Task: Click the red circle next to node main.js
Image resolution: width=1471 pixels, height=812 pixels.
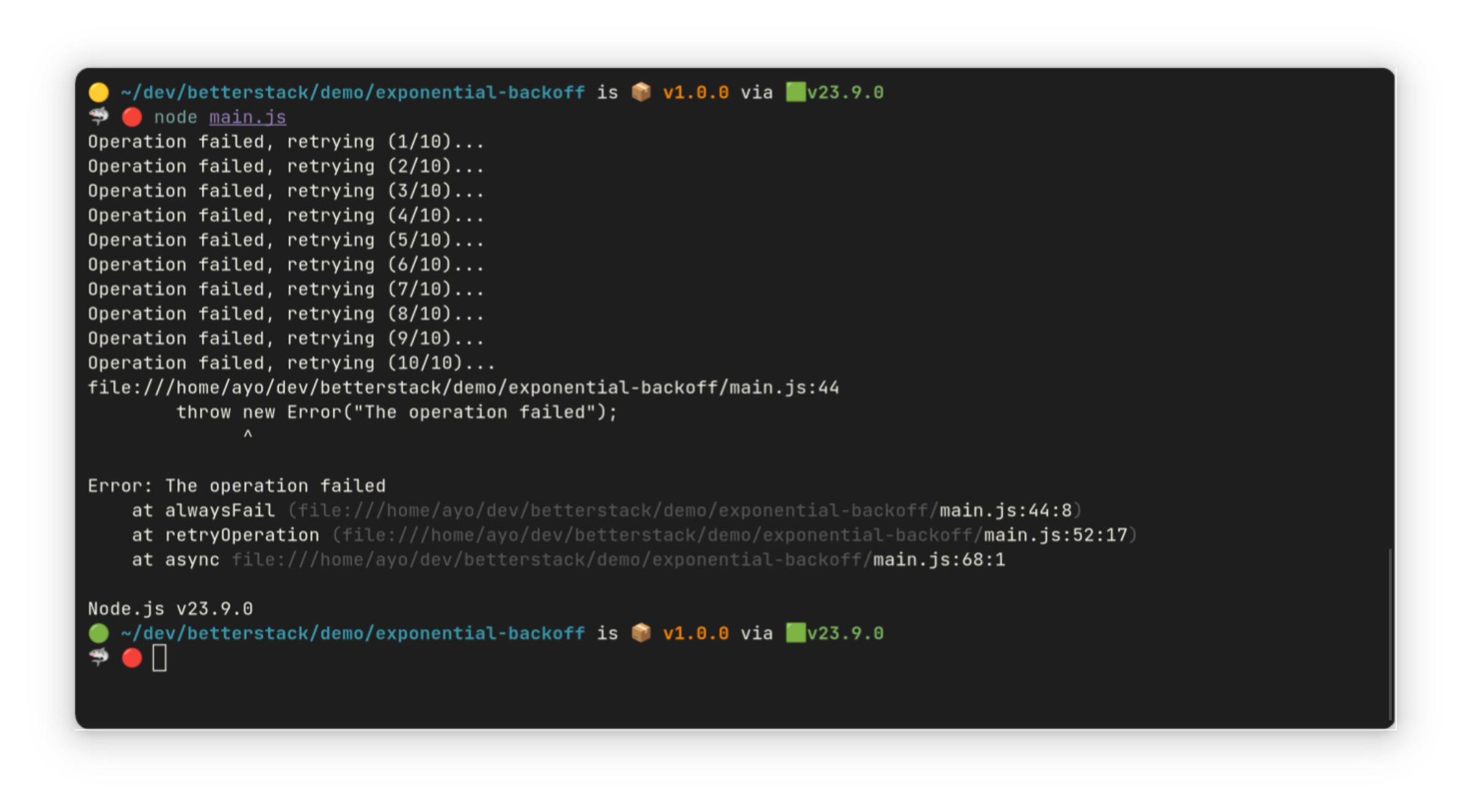Action: click(132, 117)
